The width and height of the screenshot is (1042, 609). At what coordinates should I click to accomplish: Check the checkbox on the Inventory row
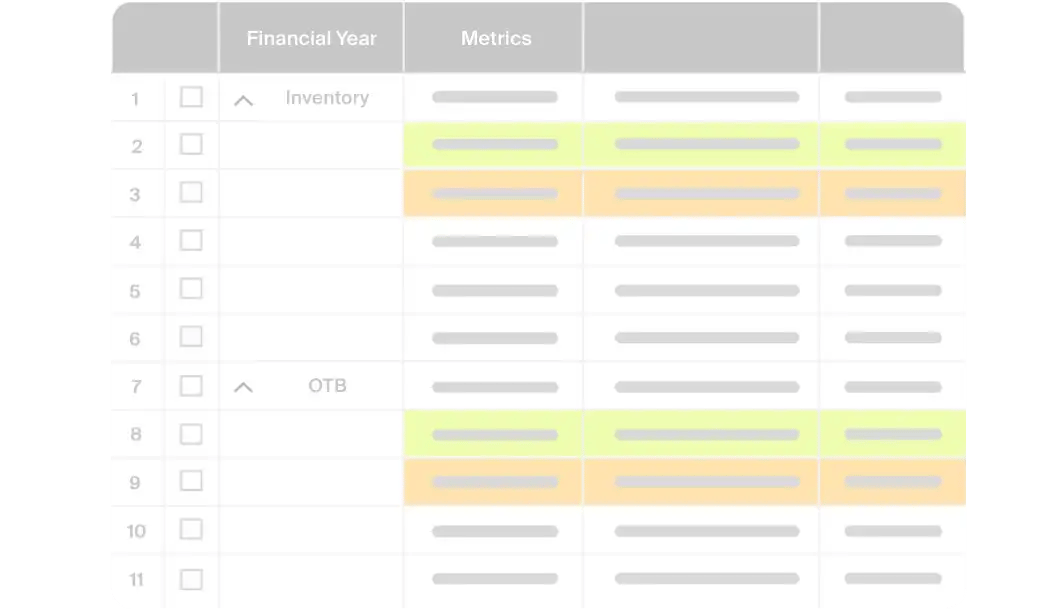[x=191, y=97]
